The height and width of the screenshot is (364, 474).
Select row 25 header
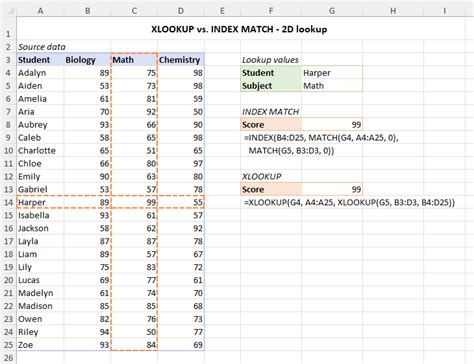pyautogui.click(x=8, y=345)
